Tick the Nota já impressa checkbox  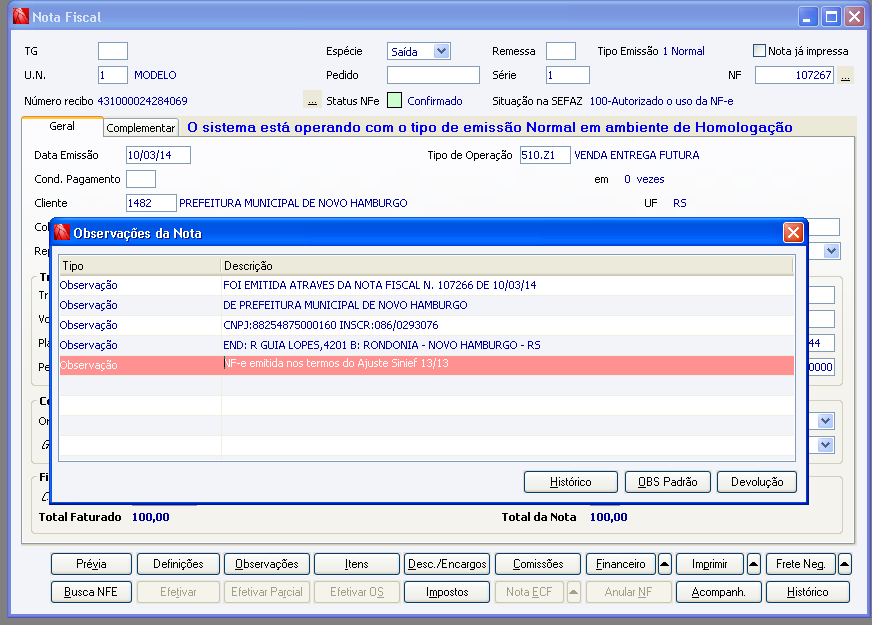tap(759, 51)
